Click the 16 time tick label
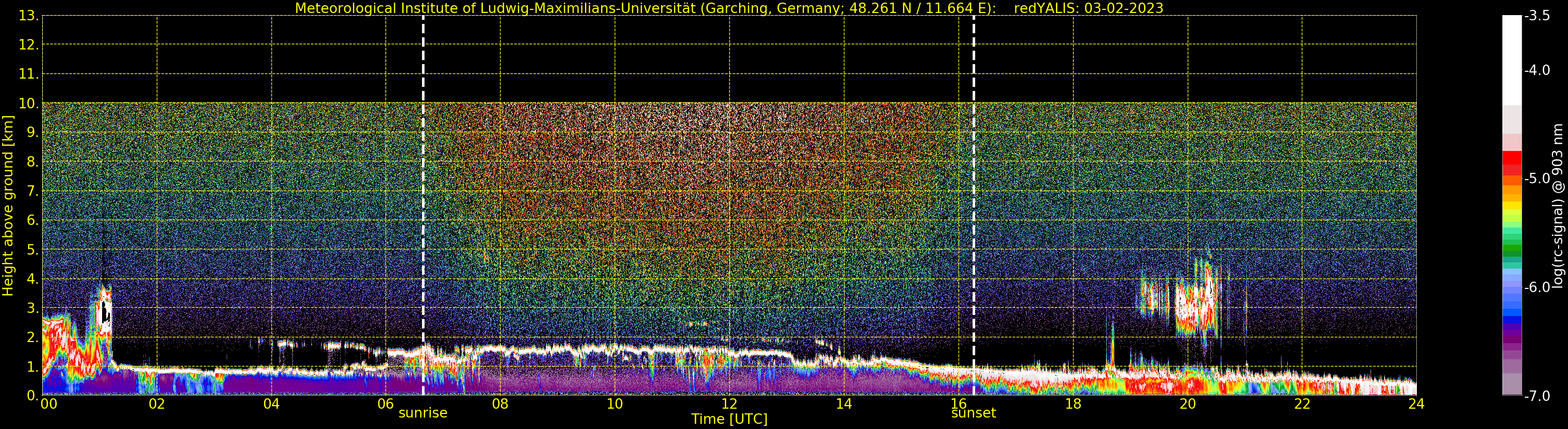The image size is (1568, 429). (959, 404)
